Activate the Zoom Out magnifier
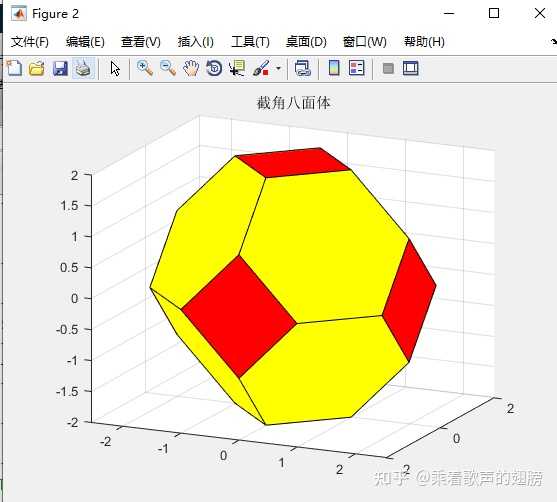Screen dimensions: 557x502 pyautogui.click(x=168, y=68)
